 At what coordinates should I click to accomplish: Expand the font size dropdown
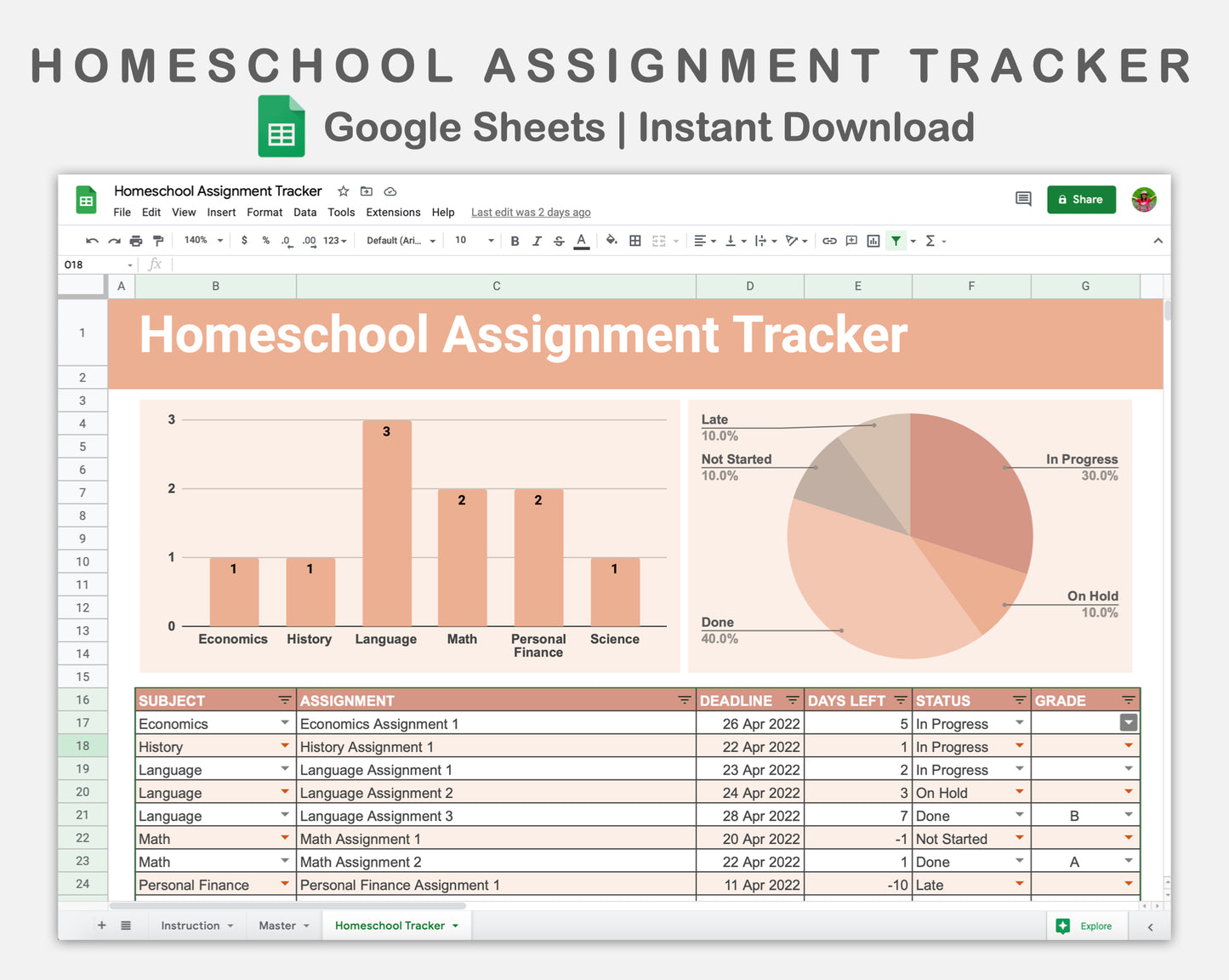coord(490,241)
